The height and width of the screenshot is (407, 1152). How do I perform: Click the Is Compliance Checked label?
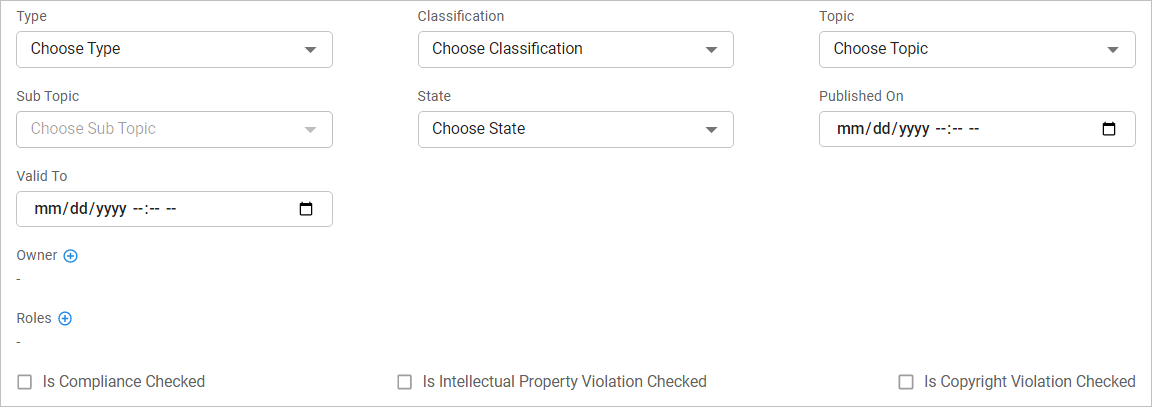coord(124,382)
